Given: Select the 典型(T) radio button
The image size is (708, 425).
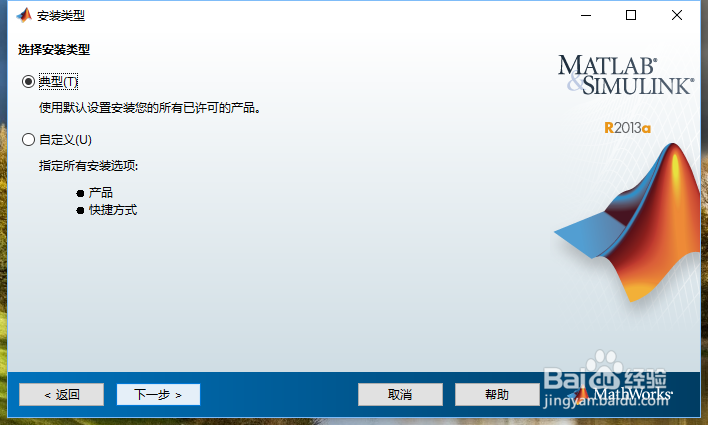Looking at the screenshot, I should [28, 82].
